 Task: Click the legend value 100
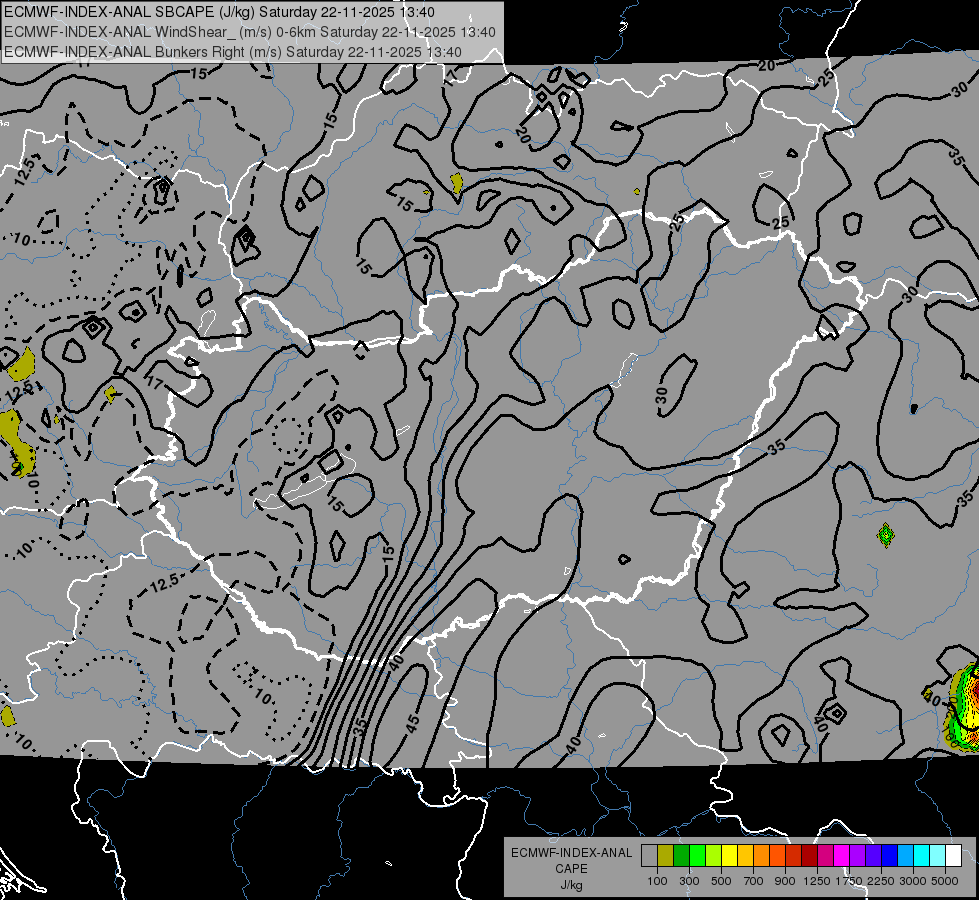click(x=657, y=881)
